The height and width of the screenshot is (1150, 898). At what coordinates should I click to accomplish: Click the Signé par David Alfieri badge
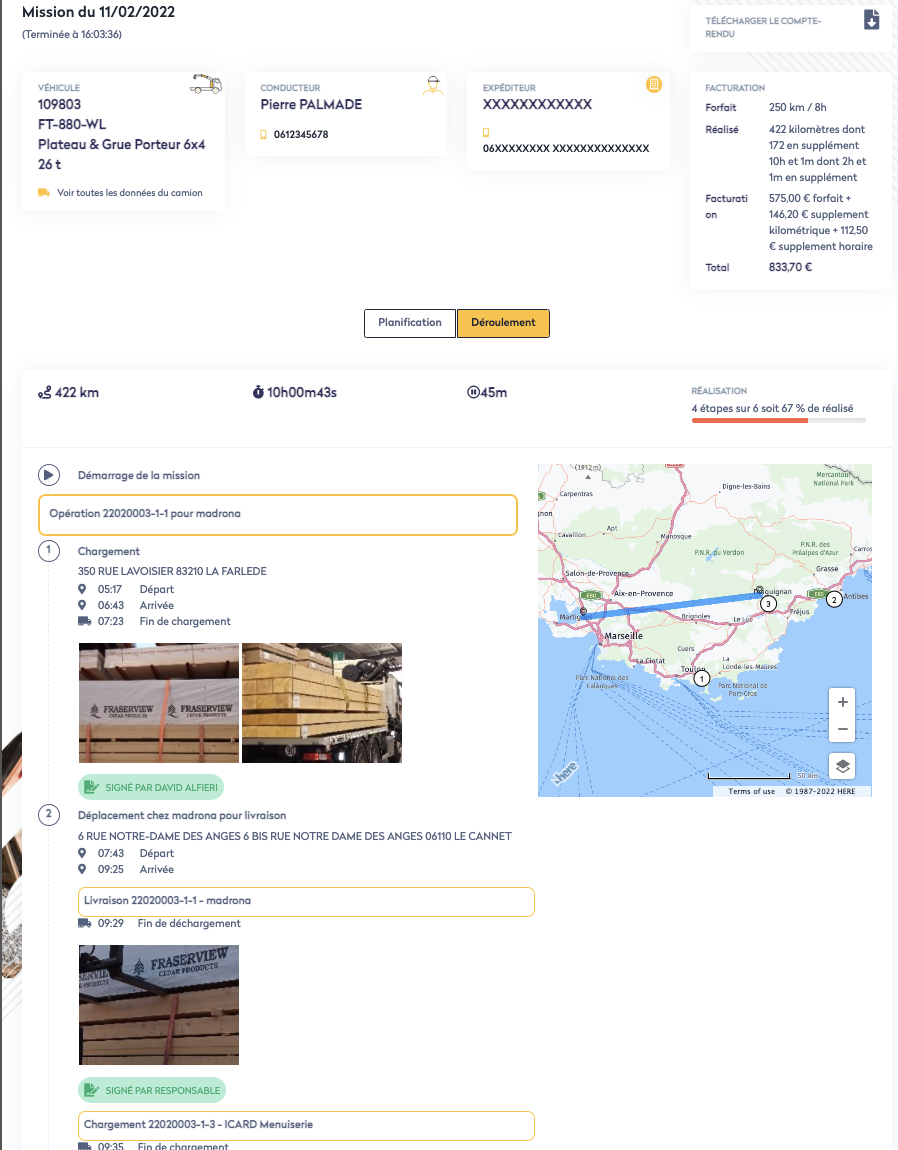coord(151,787)
